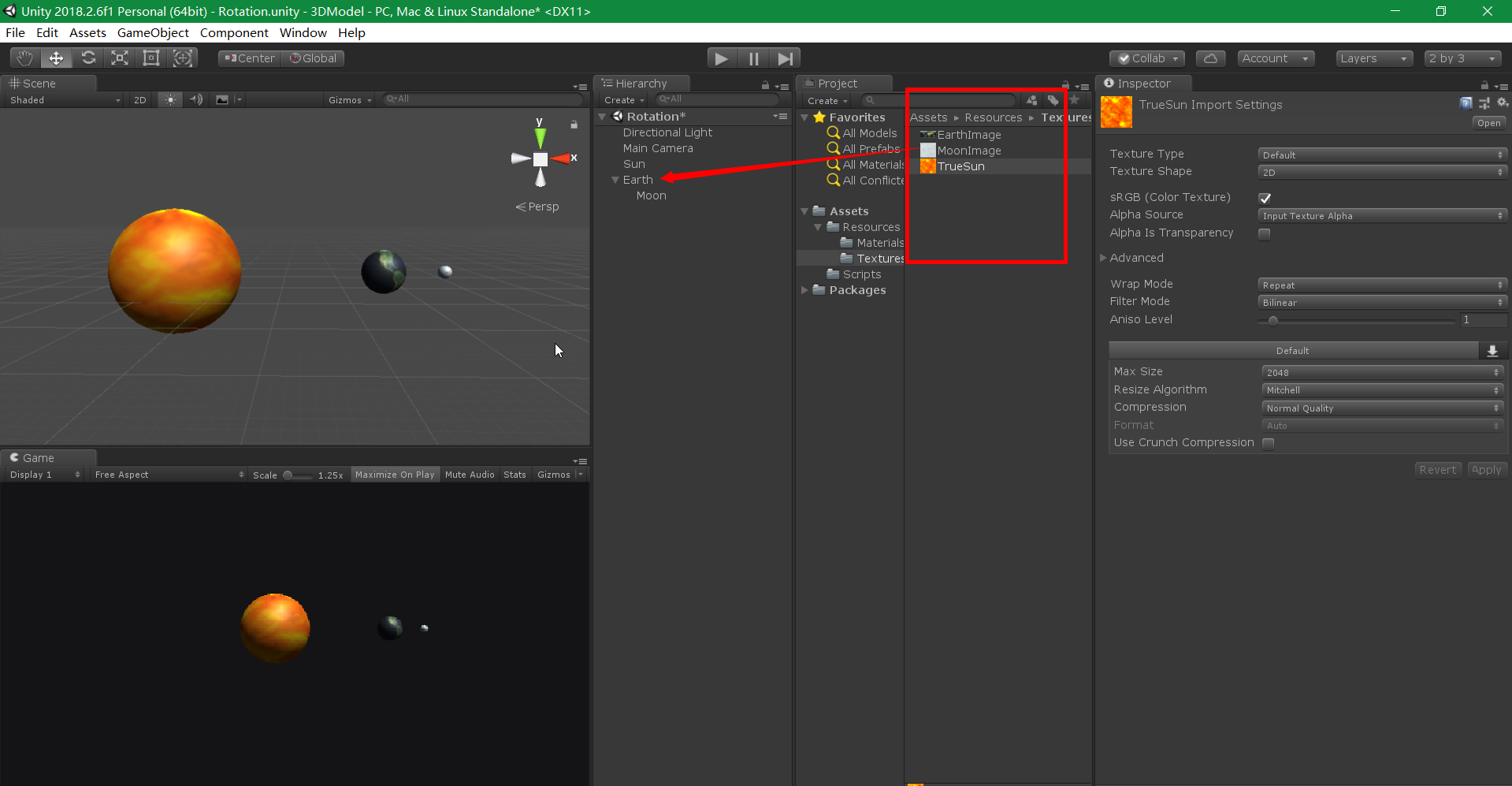Enable Use Crunch Compression
Viewport: 1512px width, 786px height.
pyautogui.click(x=1269, y=443)
